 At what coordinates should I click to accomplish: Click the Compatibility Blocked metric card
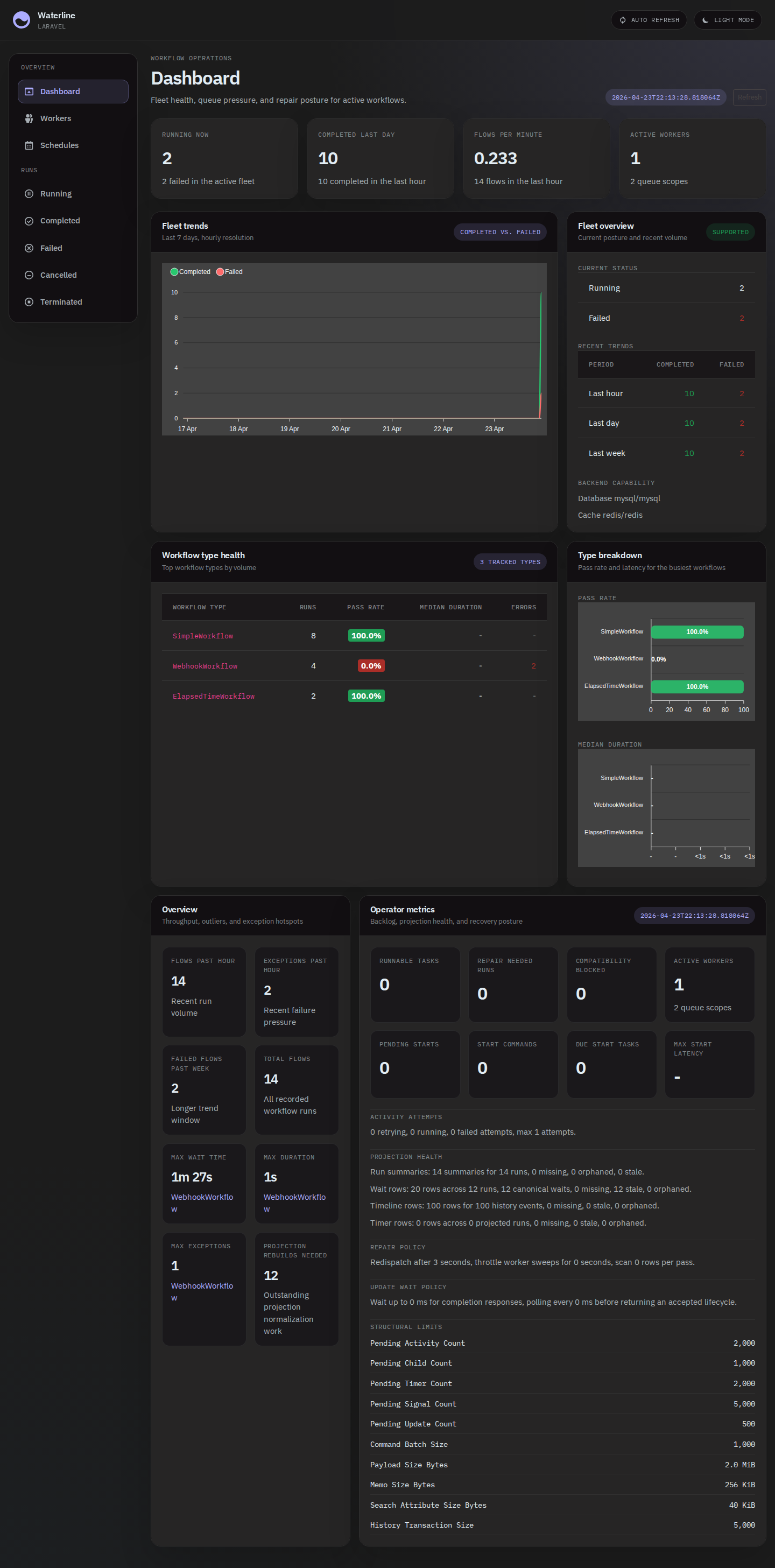pyautogui.click(x=612, y=985)
